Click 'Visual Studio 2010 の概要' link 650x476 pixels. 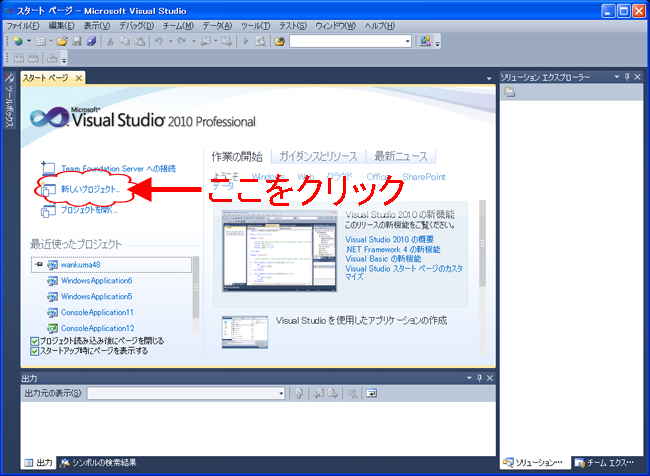tap(390, 240)
